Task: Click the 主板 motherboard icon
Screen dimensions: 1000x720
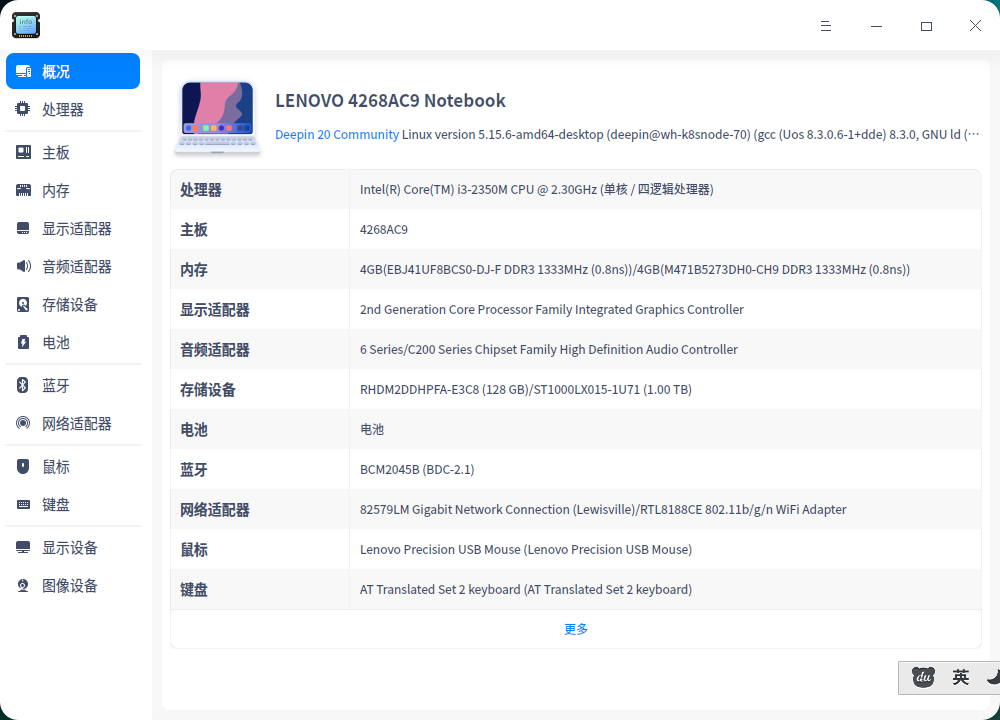Action: click(23, 152)
